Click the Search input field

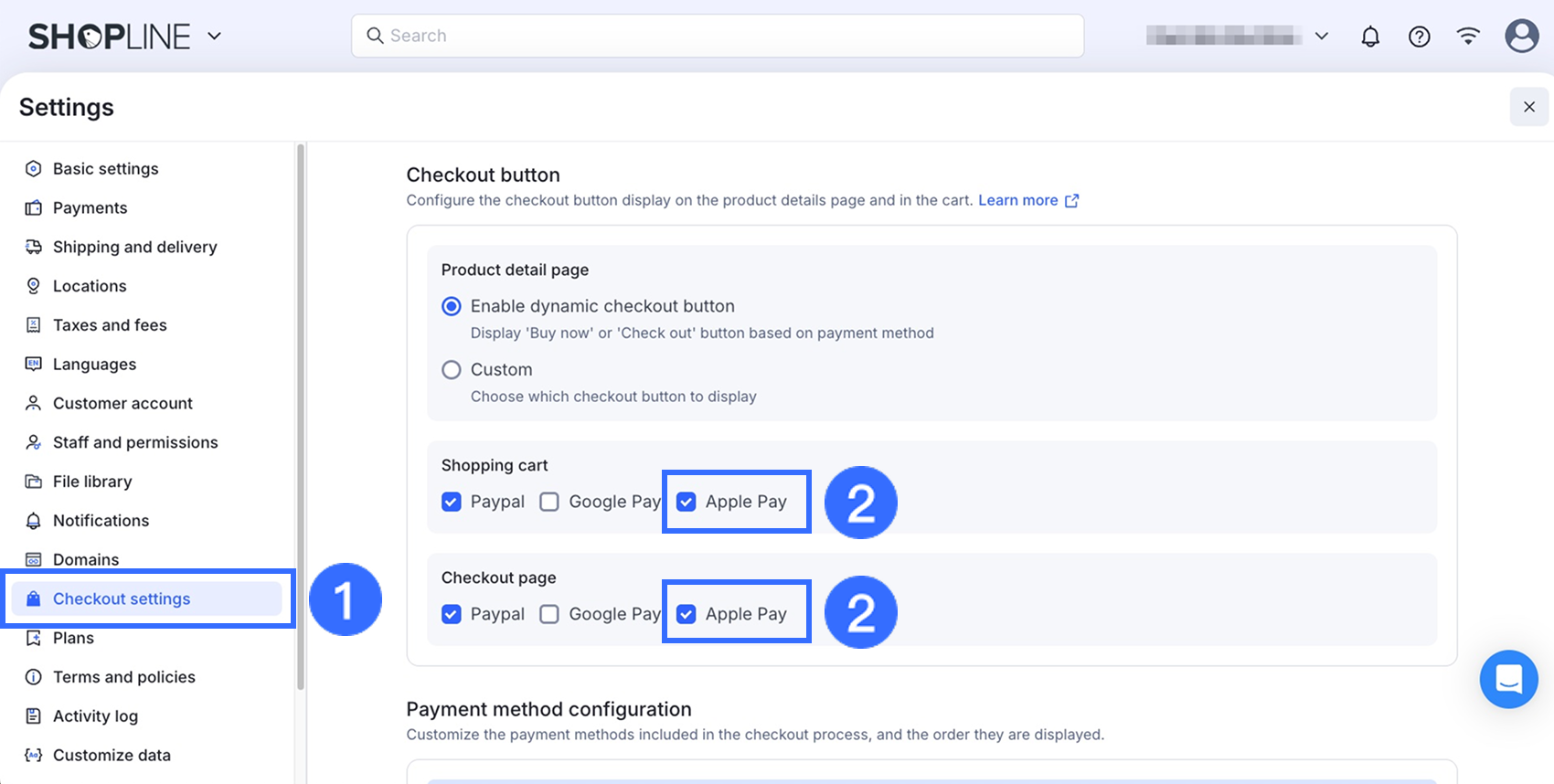[718, 36]
